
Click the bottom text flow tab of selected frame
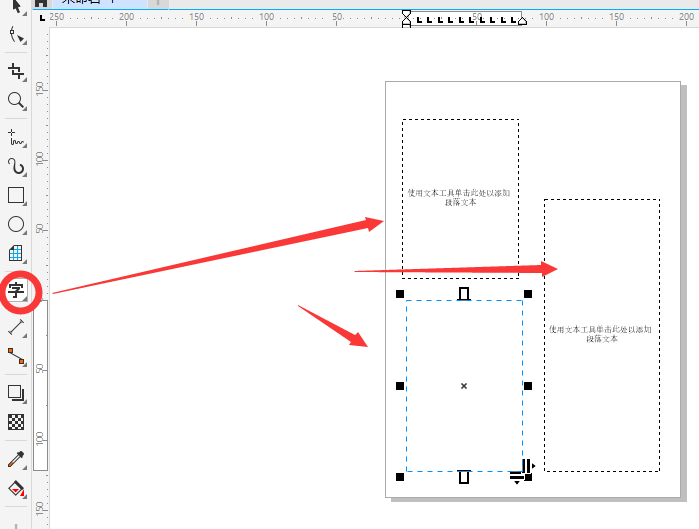coord(464,477)
